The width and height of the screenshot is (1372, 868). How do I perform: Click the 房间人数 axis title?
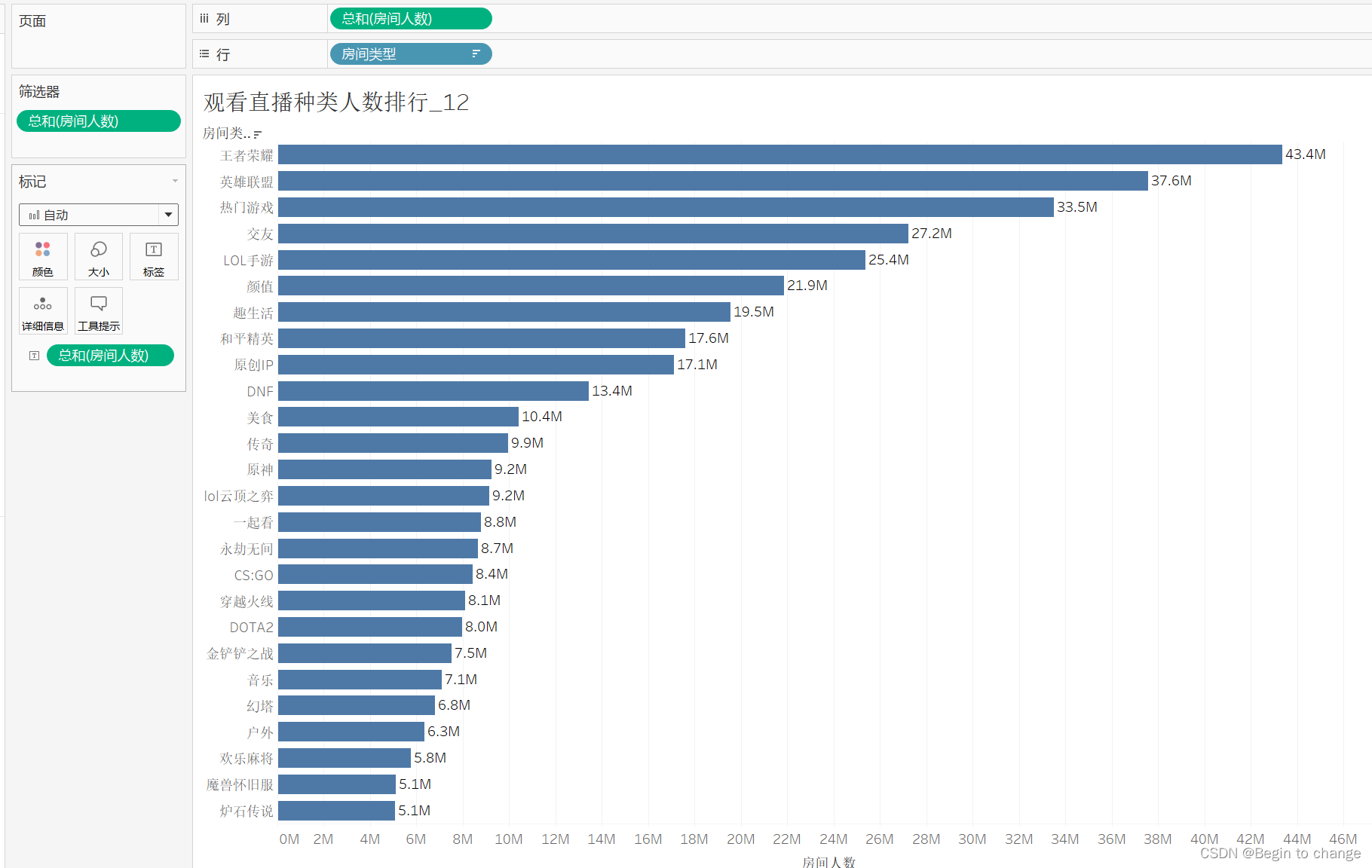(x=828, y=862)
